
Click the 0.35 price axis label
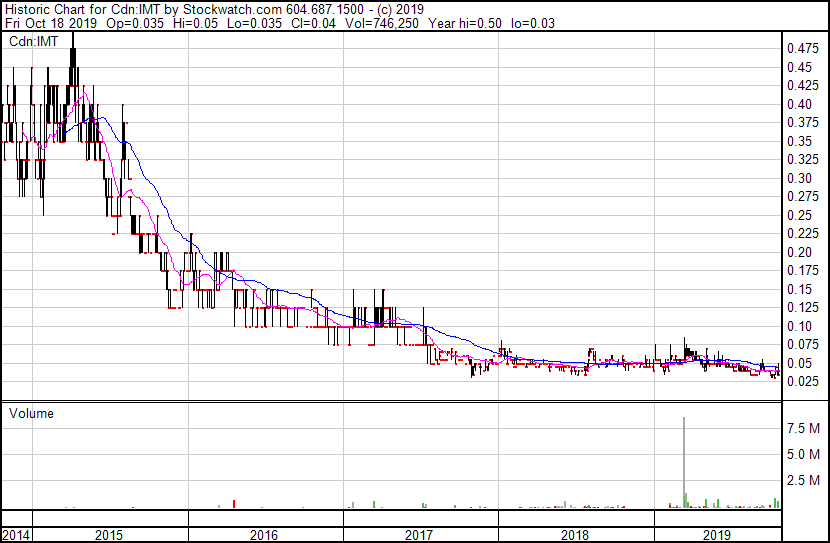799,141
